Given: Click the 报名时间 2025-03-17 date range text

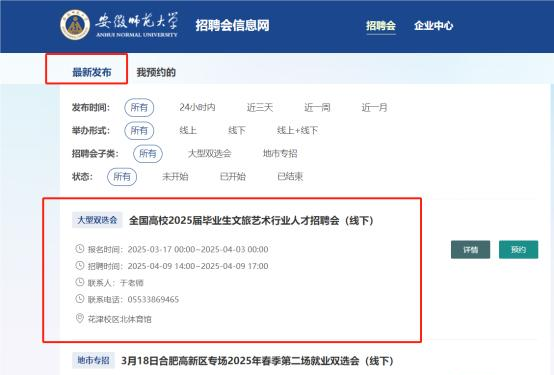Looking at the screenshot, I should tap(198, 250).
